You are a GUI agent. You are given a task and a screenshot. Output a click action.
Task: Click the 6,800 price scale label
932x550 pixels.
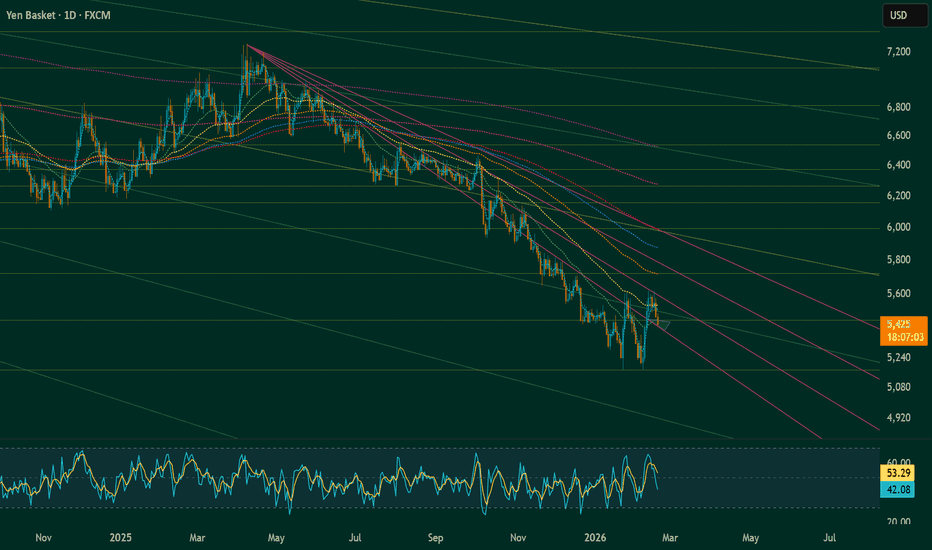click(897, 106)
